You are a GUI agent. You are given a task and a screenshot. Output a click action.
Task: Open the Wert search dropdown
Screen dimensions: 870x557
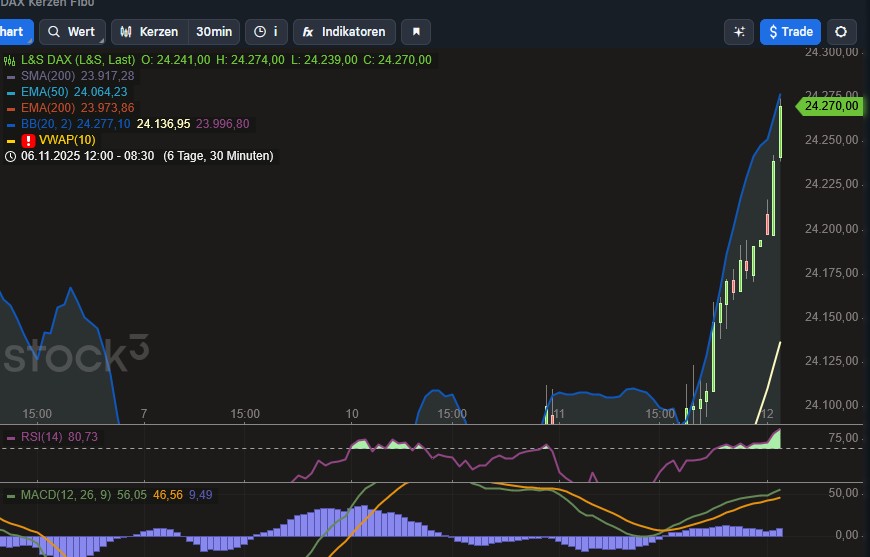click(x=71, y=32)
